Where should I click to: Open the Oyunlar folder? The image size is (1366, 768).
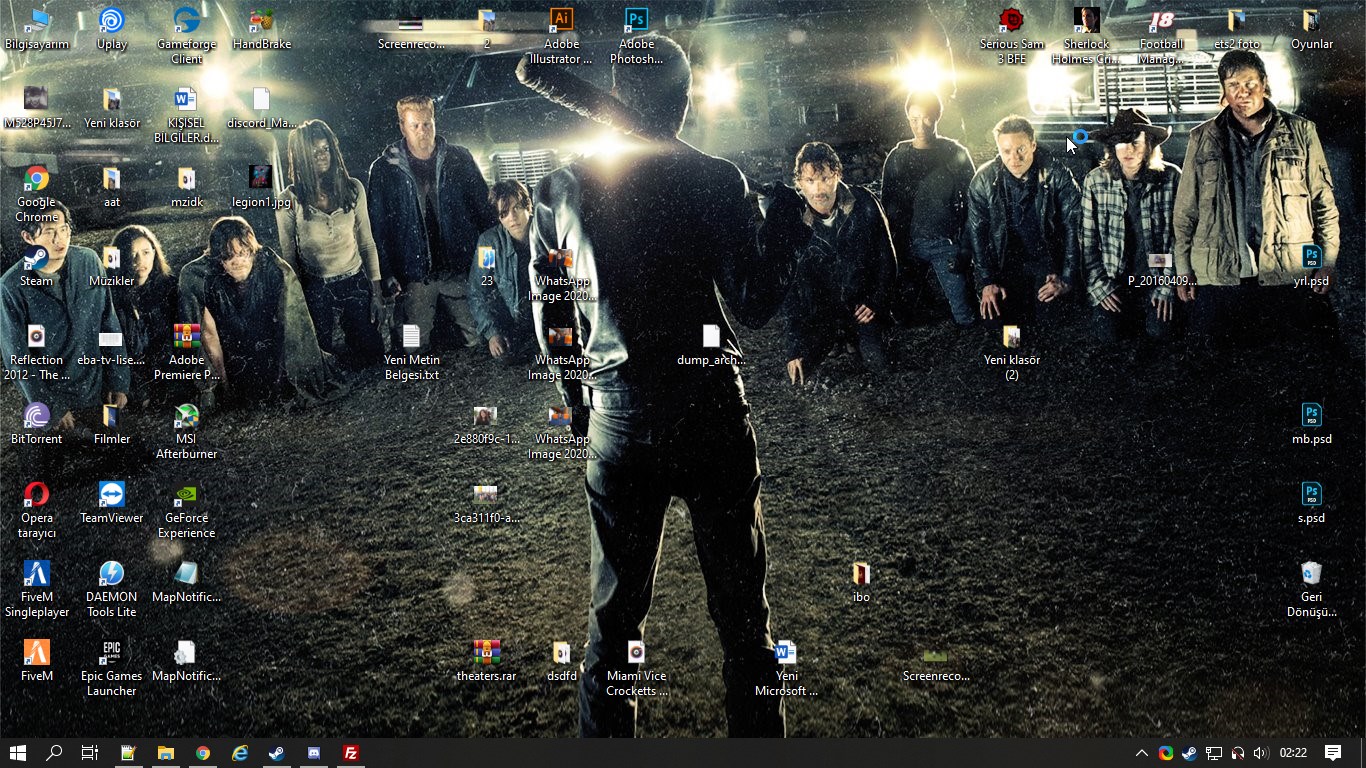tap(1311, 29)
